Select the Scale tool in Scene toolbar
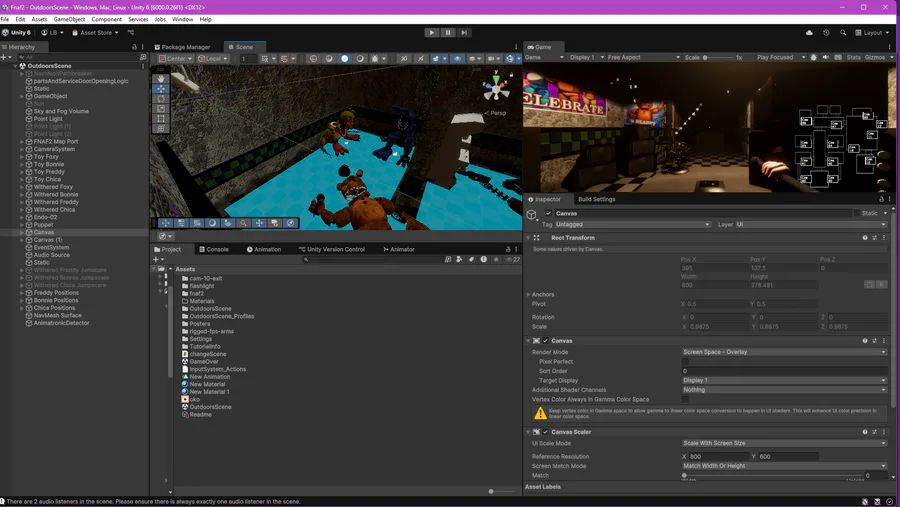This screenshot has width=900, height=507. click(x=161, y=109)
